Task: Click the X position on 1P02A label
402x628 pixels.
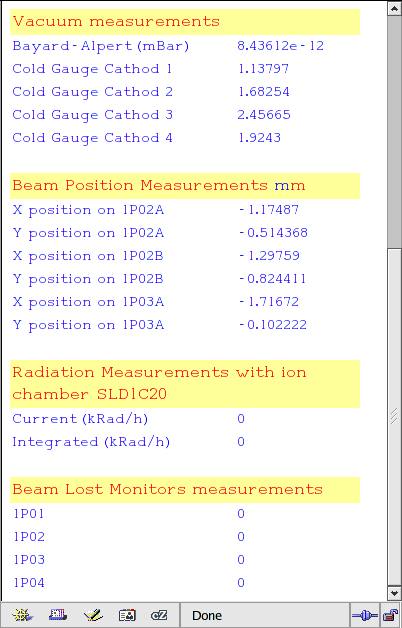Action: (x=88, y=210)
